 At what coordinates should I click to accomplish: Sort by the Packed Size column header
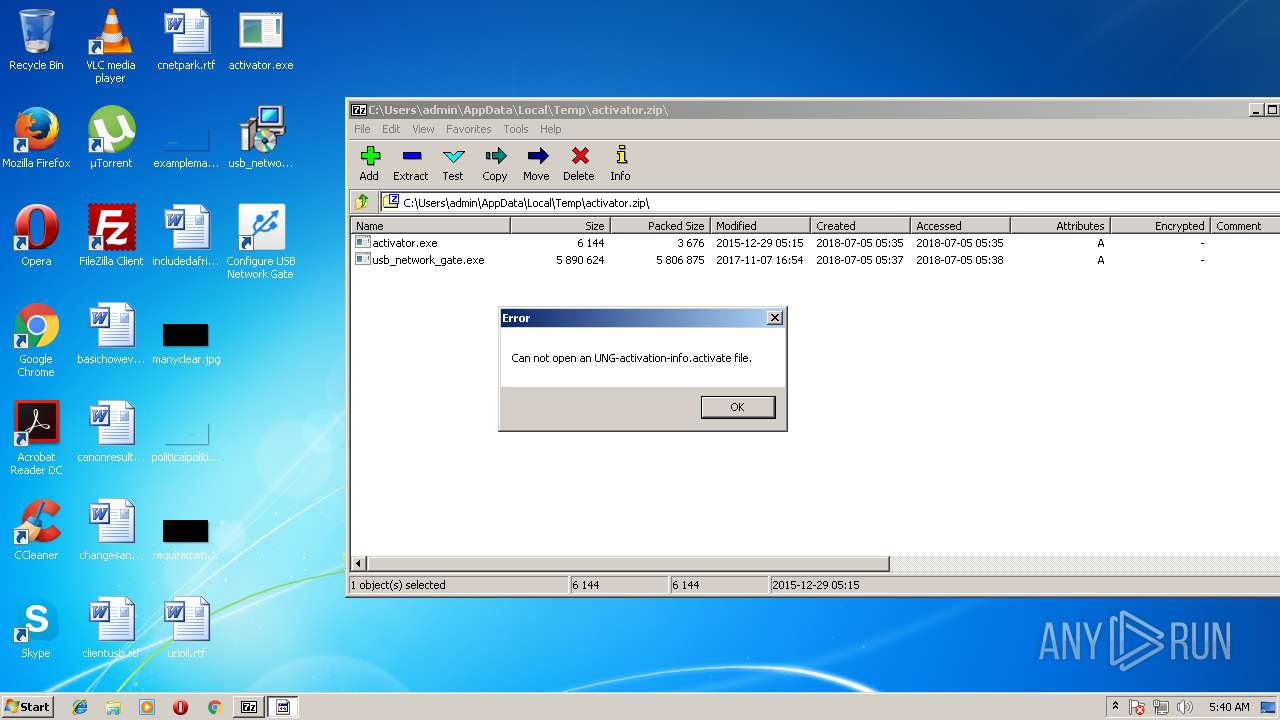click(660, 226)
